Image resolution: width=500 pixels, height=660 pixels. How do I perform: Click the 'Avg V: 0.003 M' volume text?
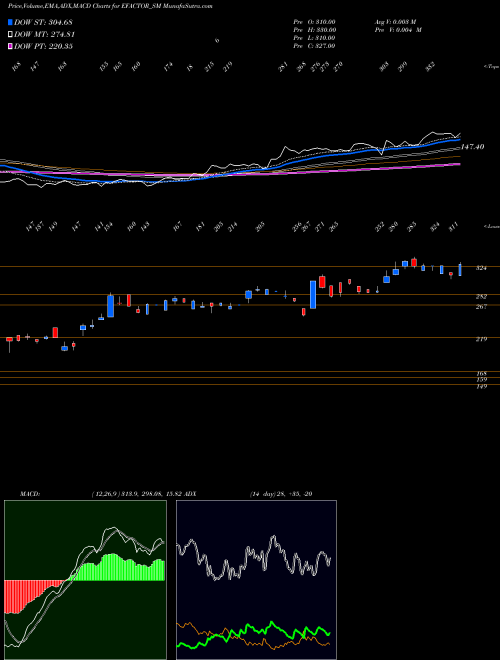click(396, 22)
